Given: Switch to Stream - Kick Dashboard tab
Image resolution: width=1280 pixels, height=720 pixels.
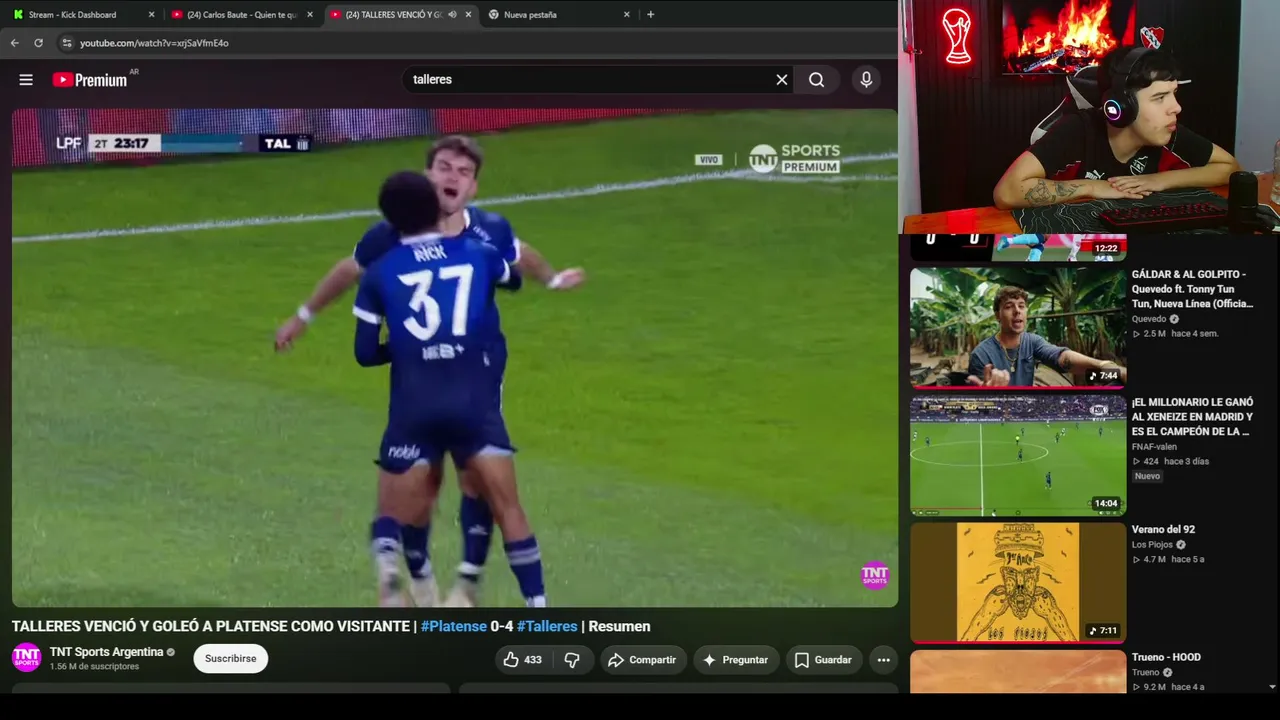Looking at the screenshot, I should point(82,15).
